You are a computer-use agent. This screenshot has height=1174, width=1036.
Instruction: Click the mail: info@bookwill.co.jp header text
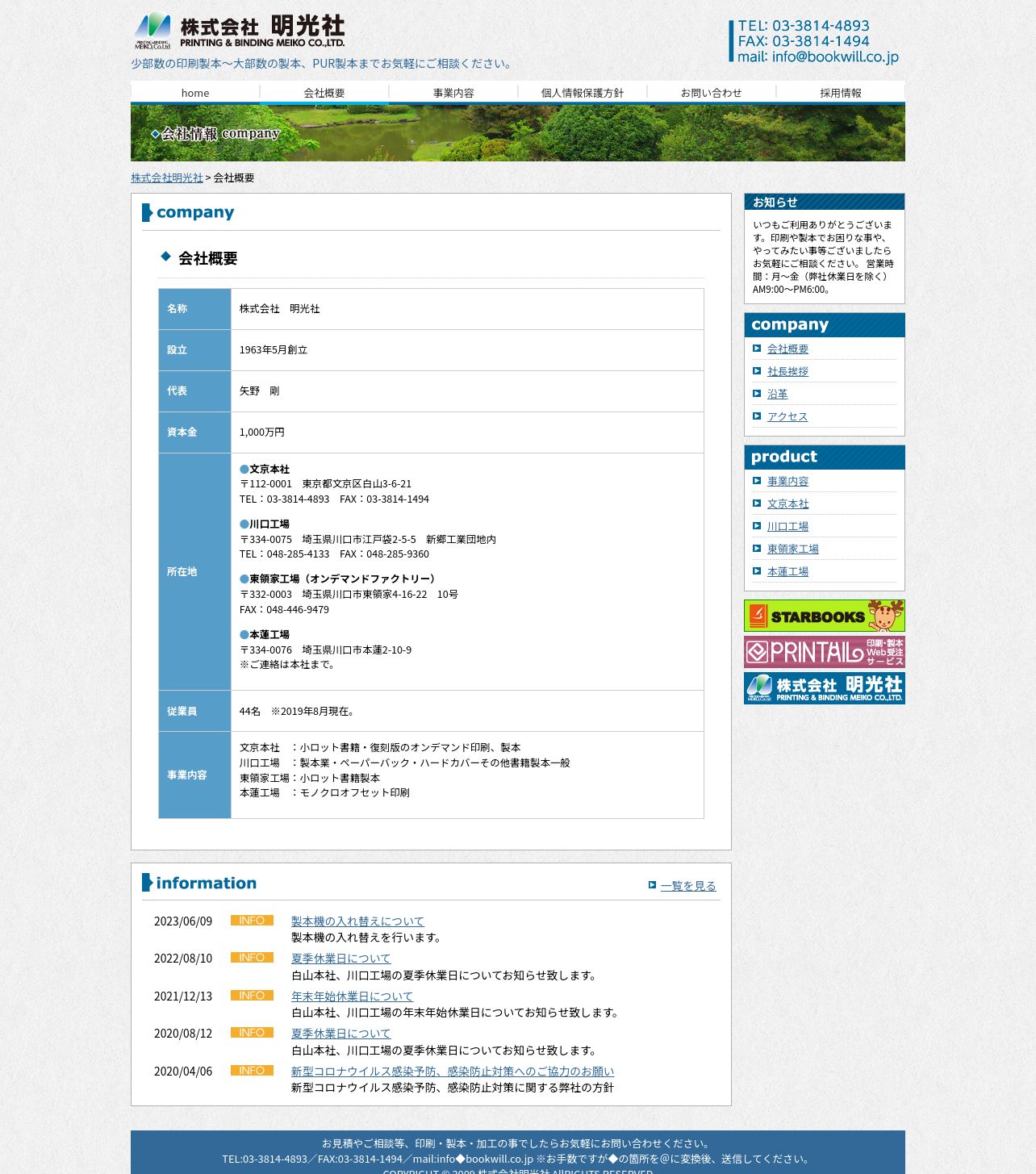818,57
